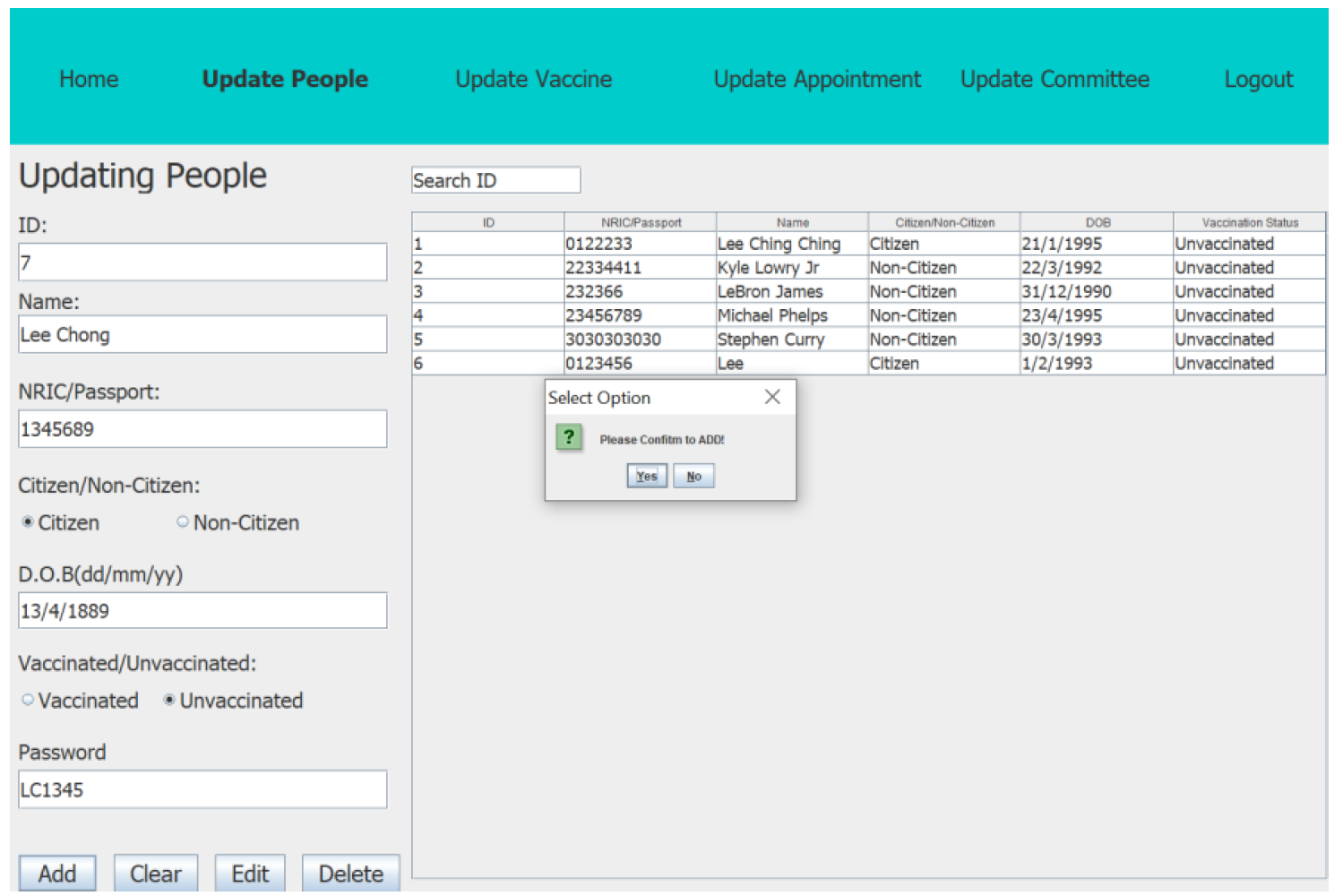Enable the Vaccinated option
The height and width of the screenshot is (896, 1343).
pos(28,699)
